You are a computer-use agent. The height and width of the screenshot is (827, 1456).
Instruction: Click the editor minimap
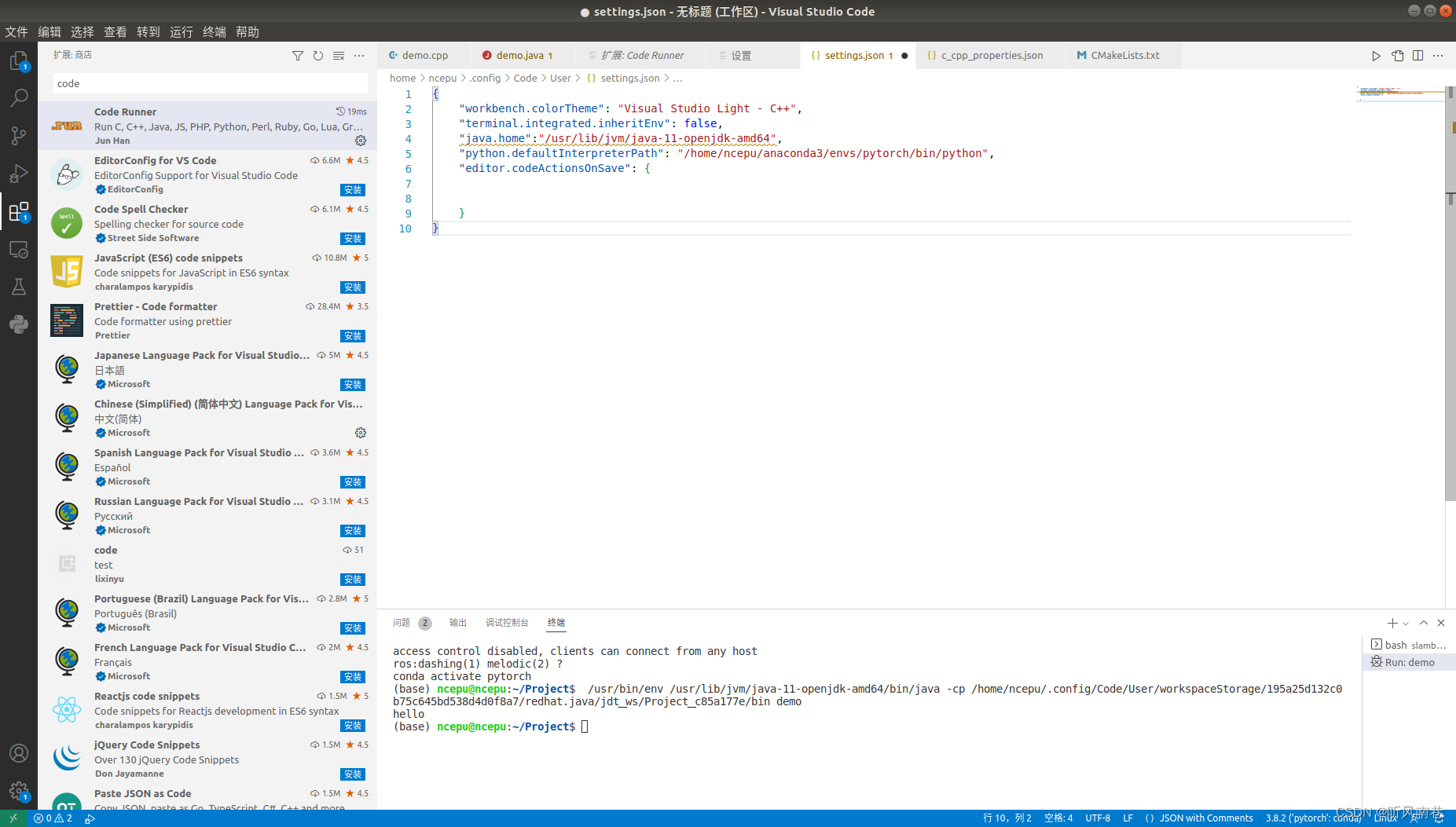[1401, 93]
